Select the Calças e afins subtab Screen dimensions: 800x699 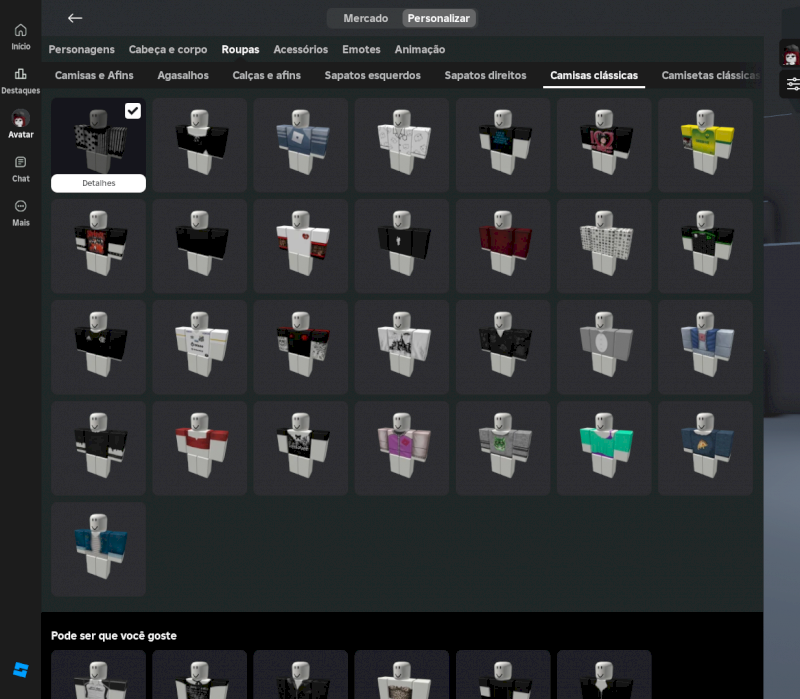coord(266,75)
